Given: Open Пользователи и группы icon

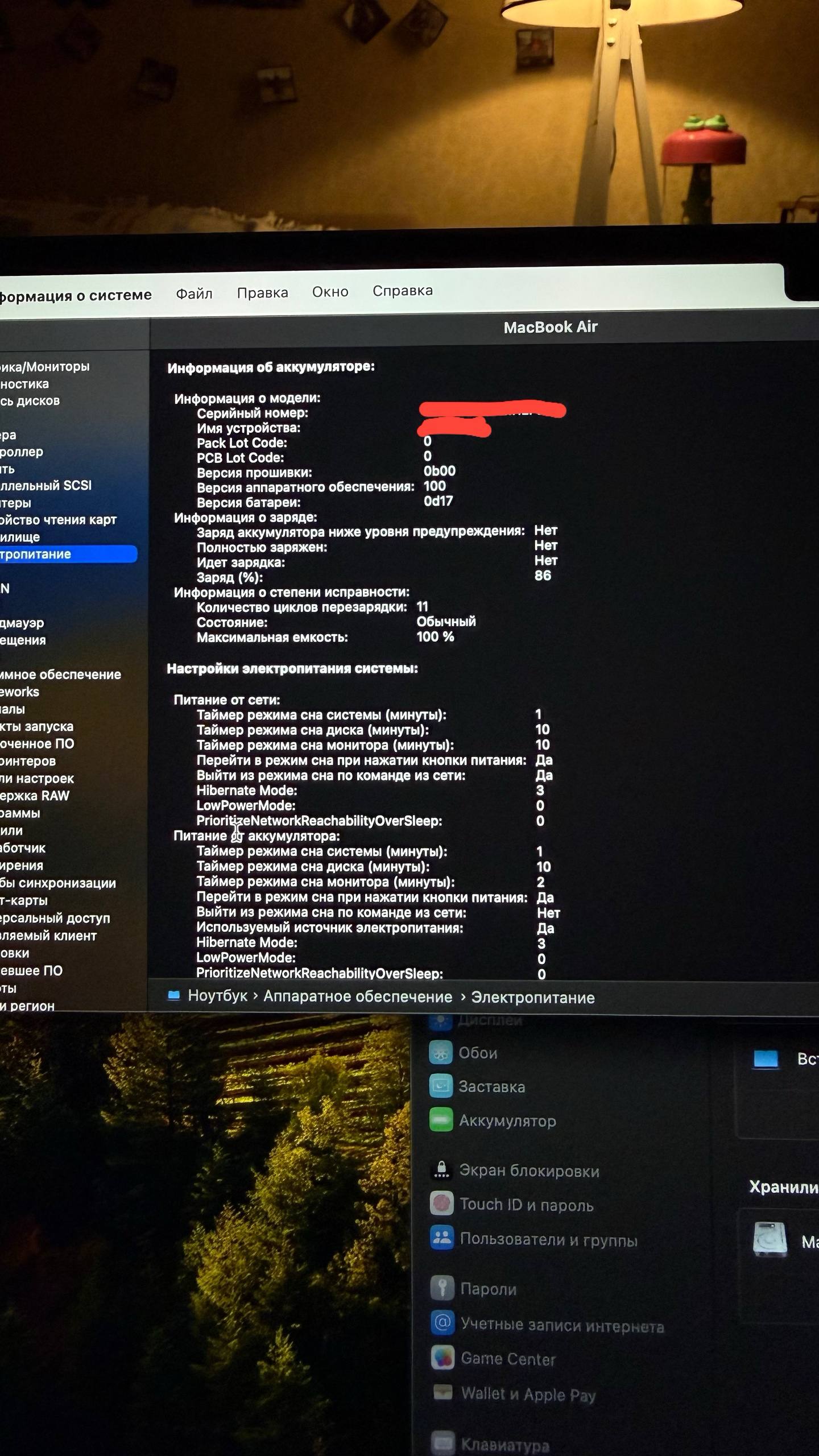Looking at the screenshot, I should [442, 1237].
